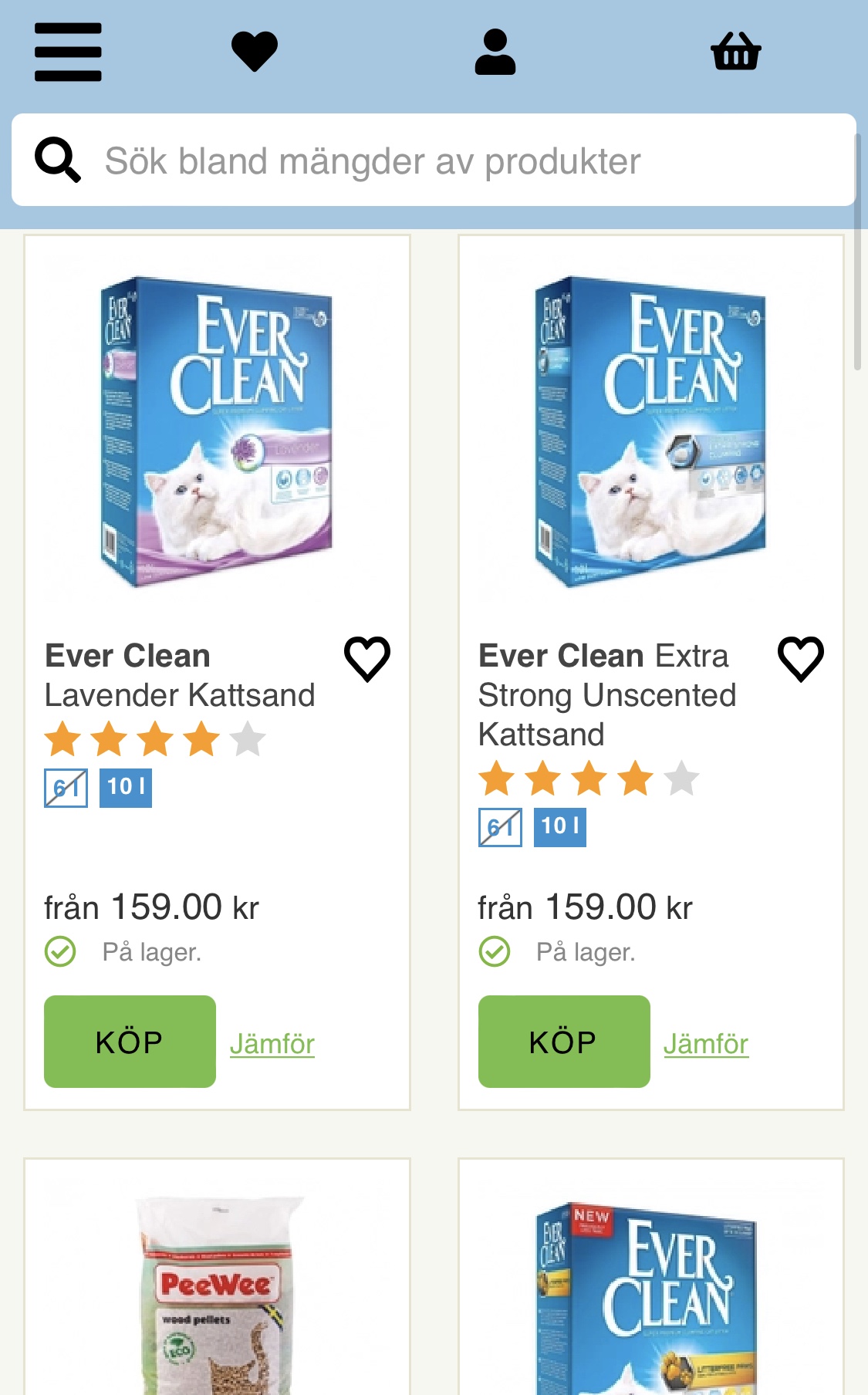The height and width of the screenshot is (1395, 868).
Task: Open the shopping basket
Action: coord(735,52)
